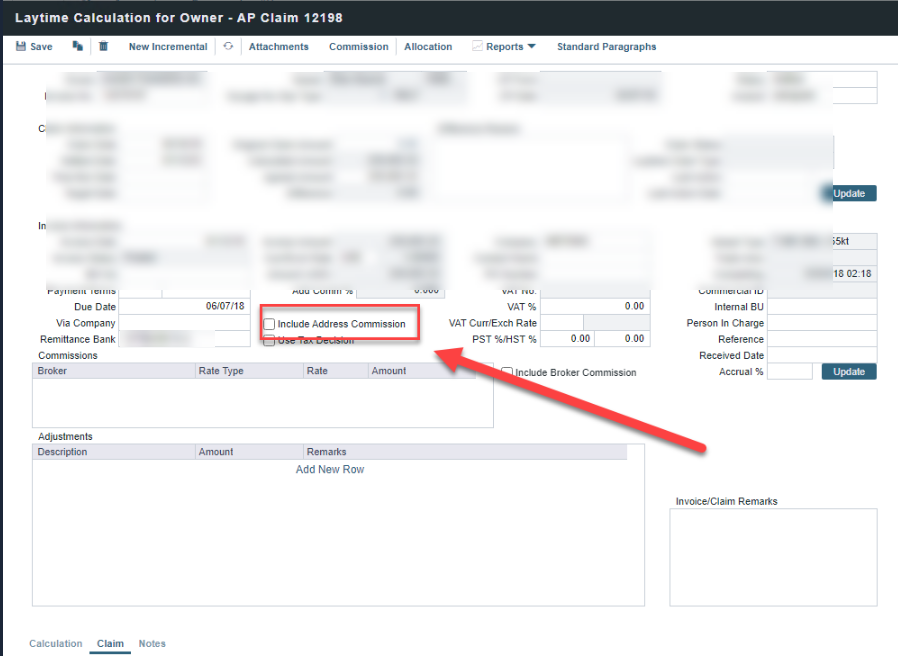
Task: Open Attachments from the toolbar
Action: [279, 47]
